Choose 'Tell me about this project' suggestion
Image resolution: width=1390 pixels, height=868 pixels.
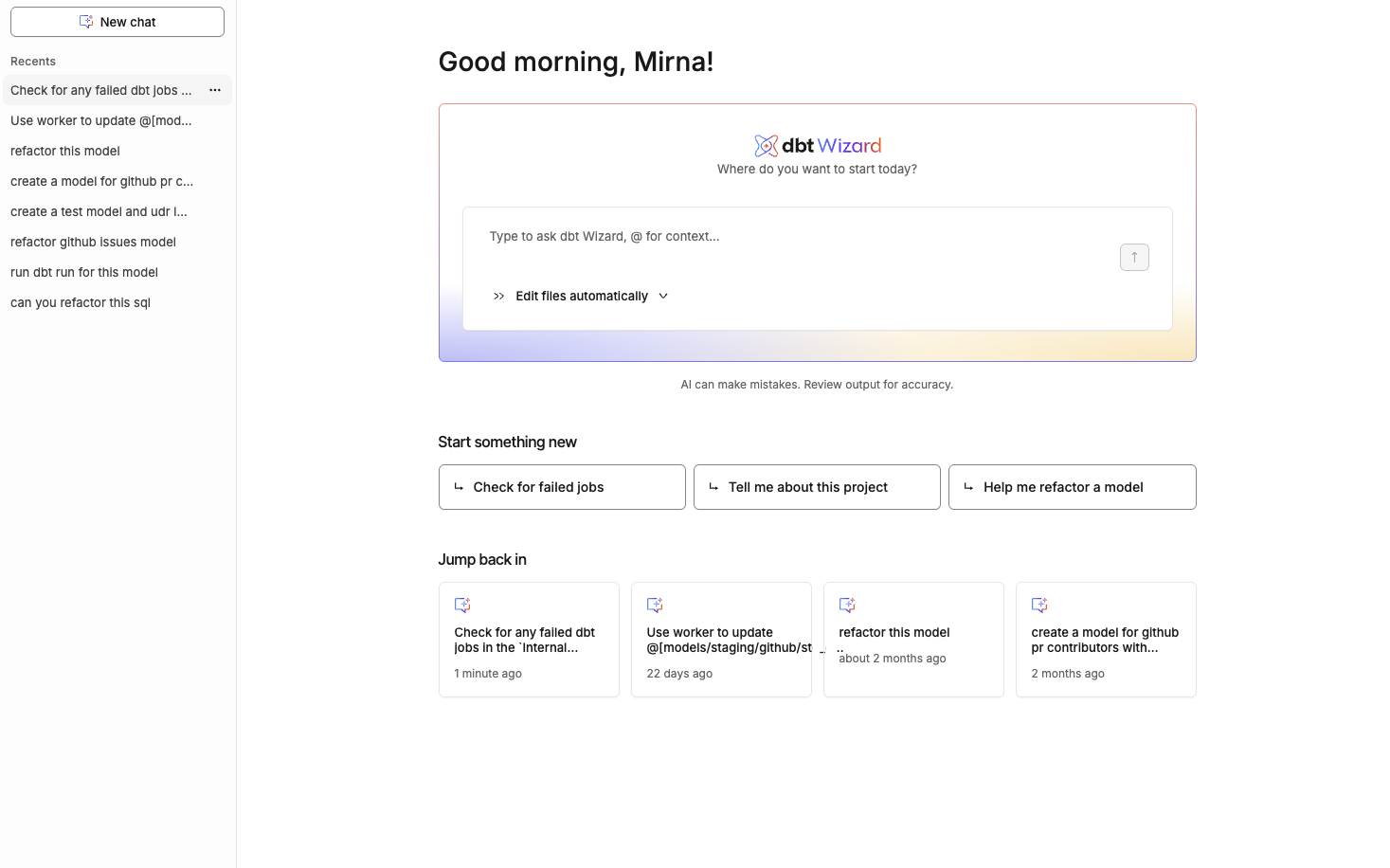(x=817, y=487)
